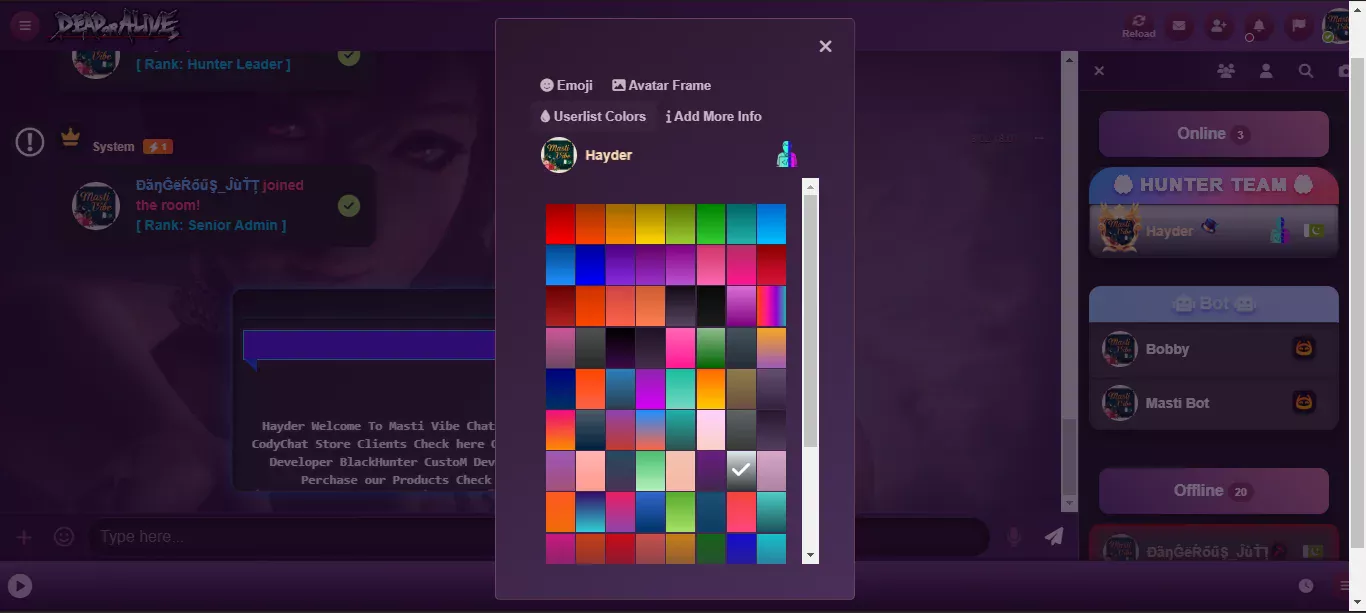The height and width of the screenshot is (613, 1366).
Task: Pick the rainbow multicolor swatch
Action: [771, 306]
